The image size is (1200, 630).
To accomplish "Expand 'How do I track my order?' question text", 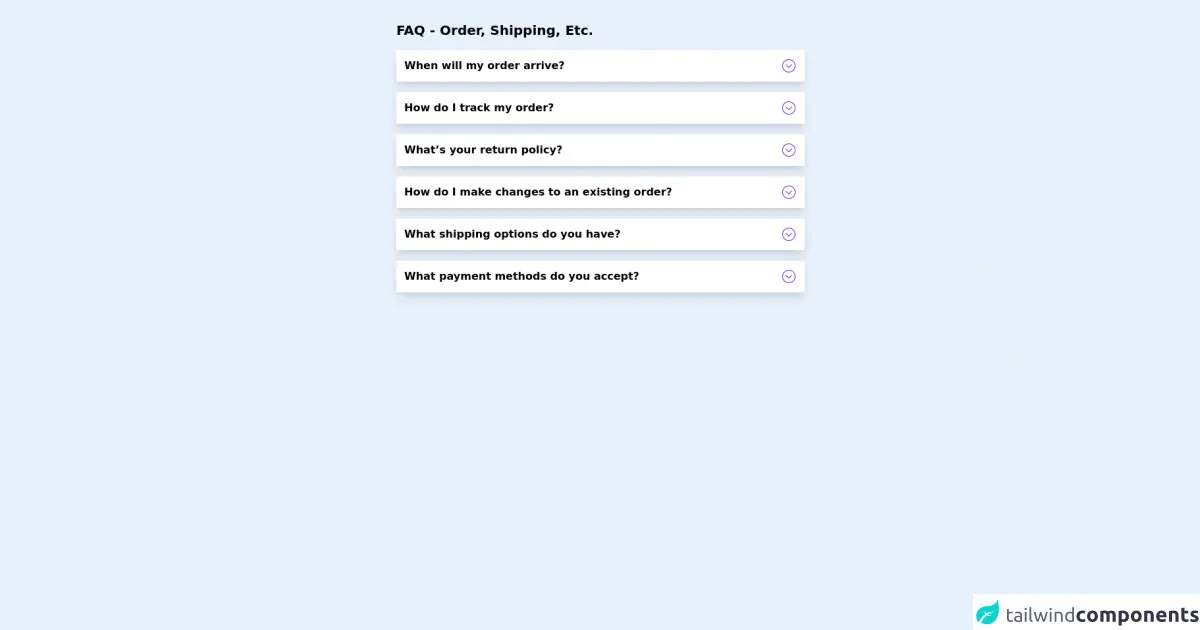I will (x=479, y=108).
